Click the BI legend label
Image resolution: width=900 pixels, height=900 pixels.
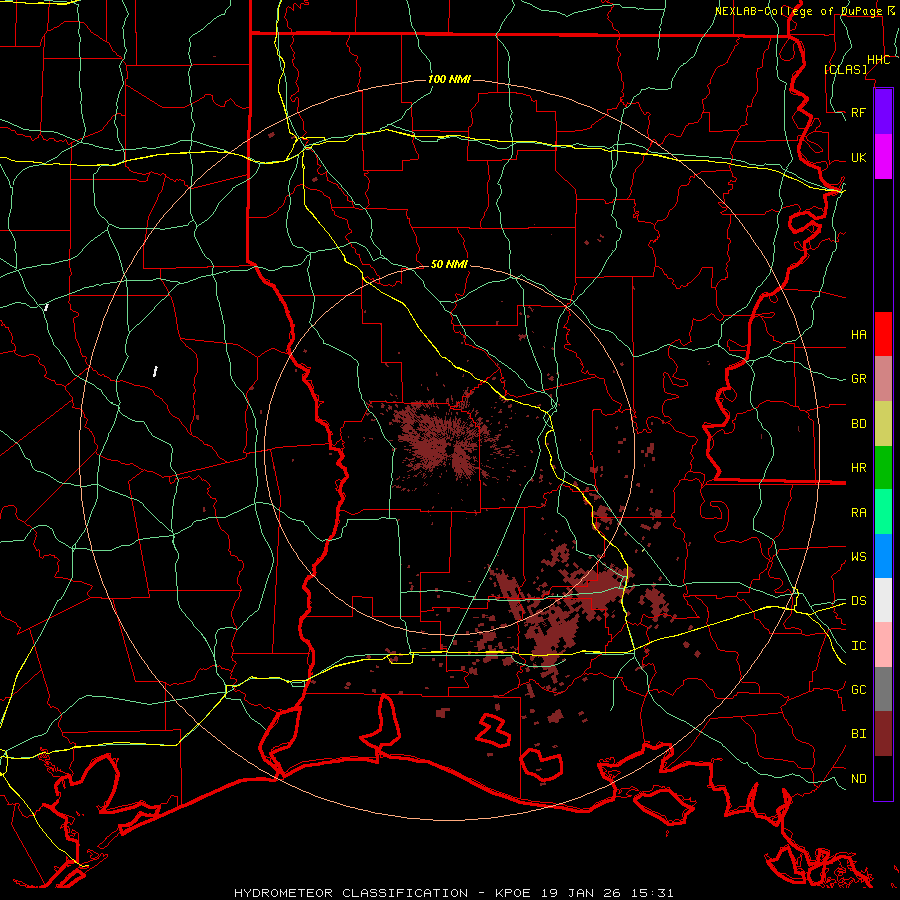pyautogui.click(x=858, y=734)
